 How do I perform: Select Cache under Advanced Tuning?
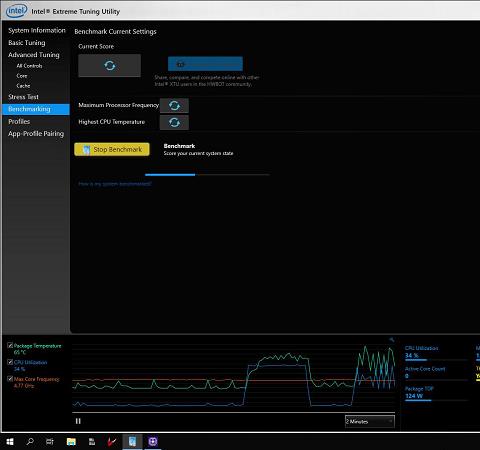click(x=23, y=86)
